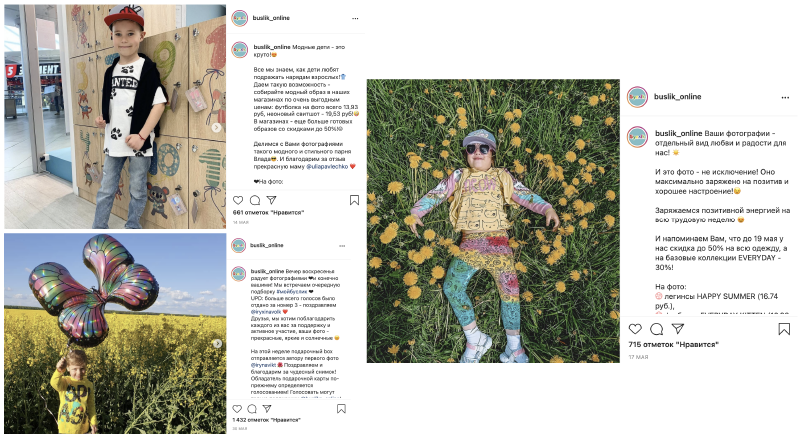
Task: Open the girl in dandelions photo
Action: 493,221
